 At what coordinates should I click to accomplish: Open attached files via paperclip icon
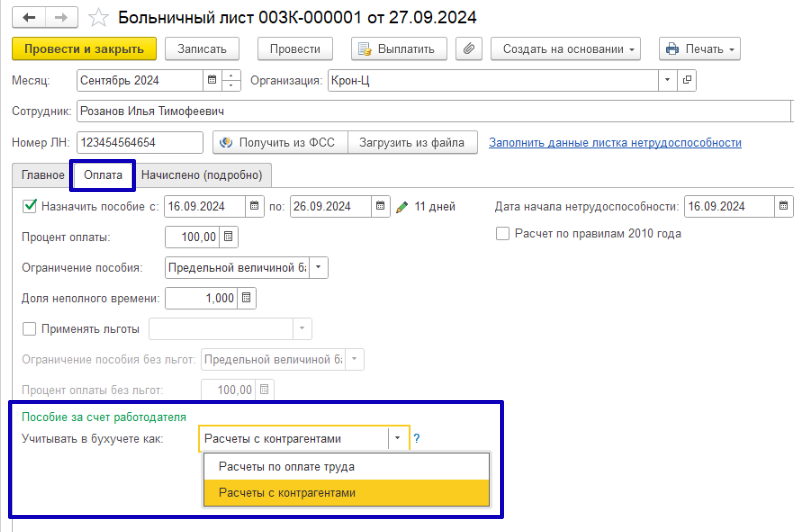tap(469, 49)
